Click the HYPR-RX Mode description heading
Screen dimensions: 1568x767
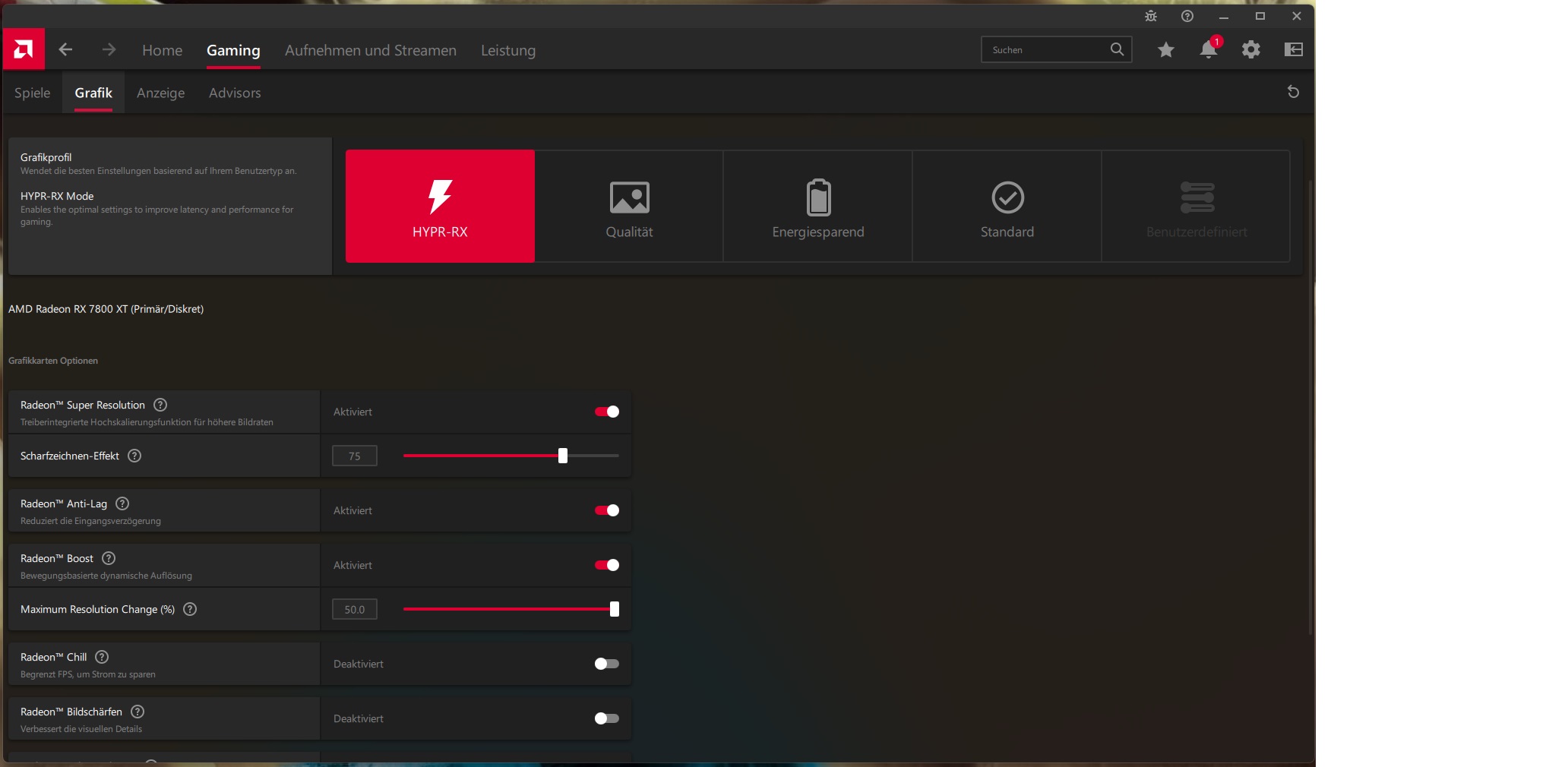pyautogui.click(x=57, y=196)
